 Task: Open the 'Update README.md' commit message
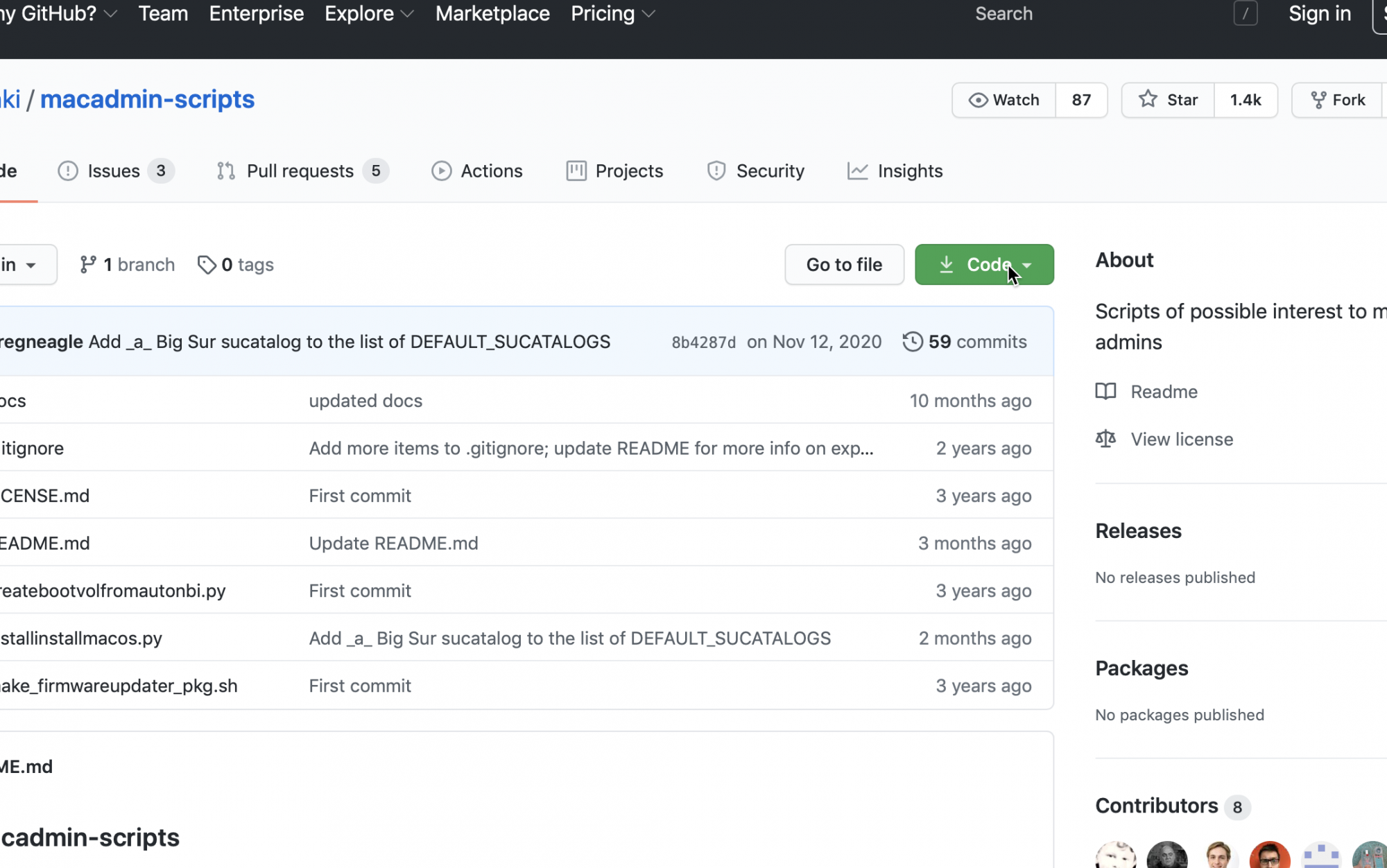coord(393,544)
